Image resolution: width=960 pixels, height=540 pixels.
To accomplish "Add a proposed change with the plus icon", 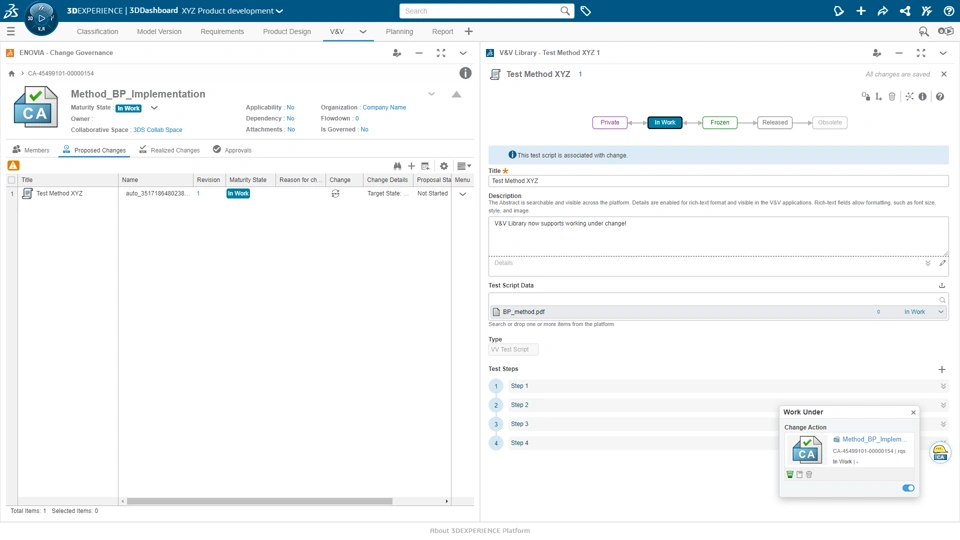I will pos(411,166).
